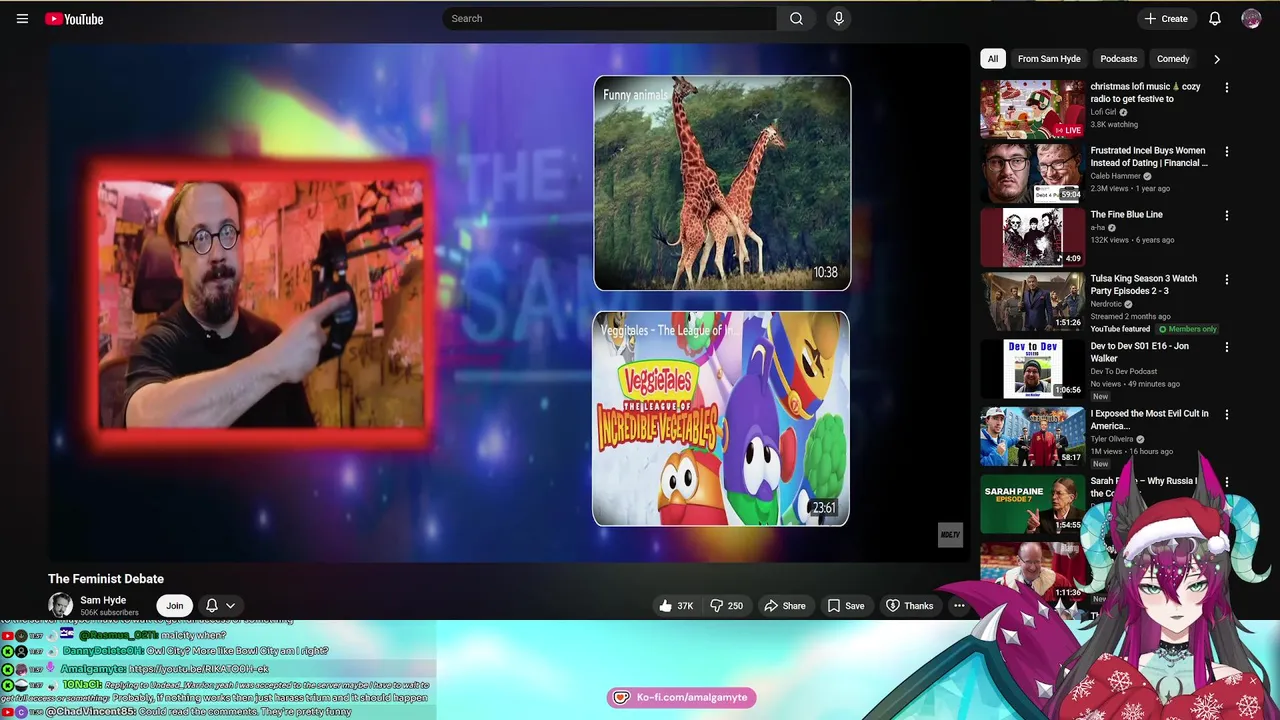Screen dimensions: 1280x720
Task: Open Tulsa King Season 3 thumbnail
Action: pos(1032,301)
